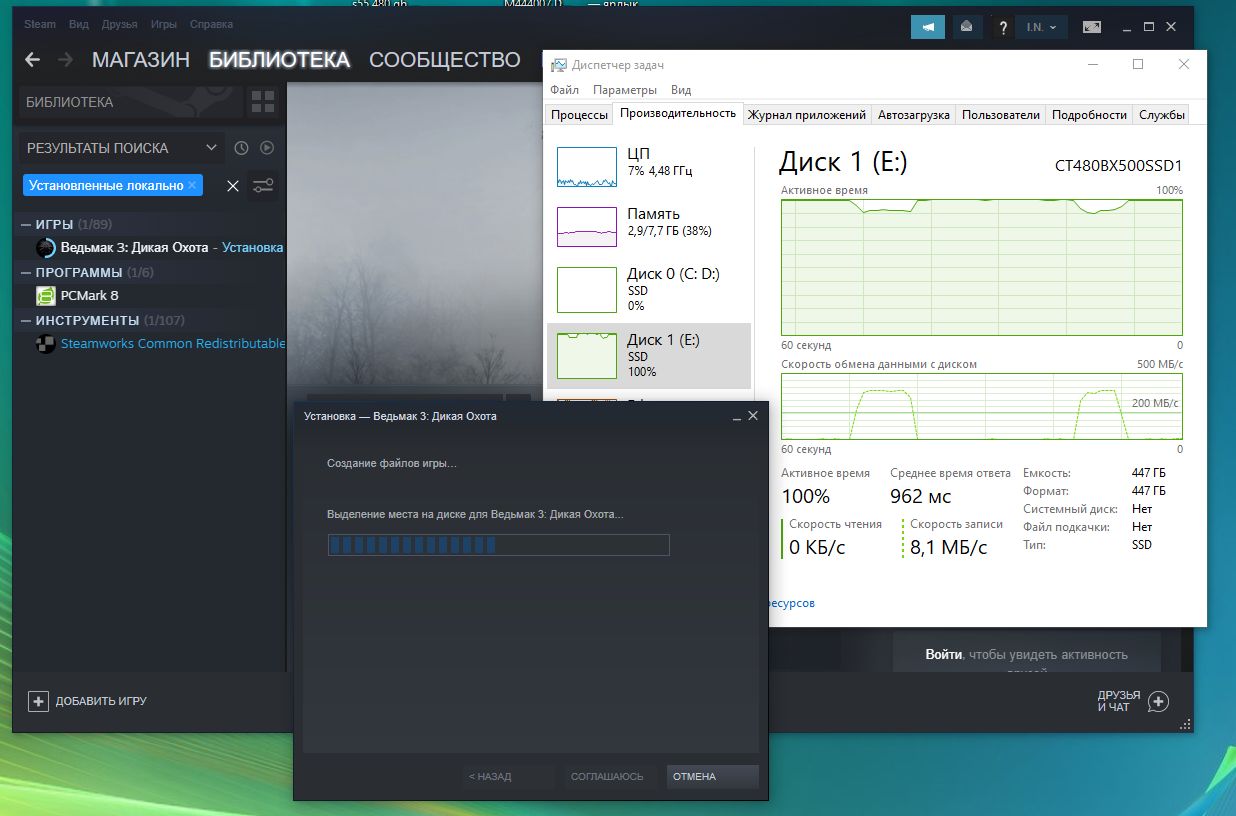The image size is (1236, 816).
Task: Go forward with Steam's right arrow
Action: 66,60
